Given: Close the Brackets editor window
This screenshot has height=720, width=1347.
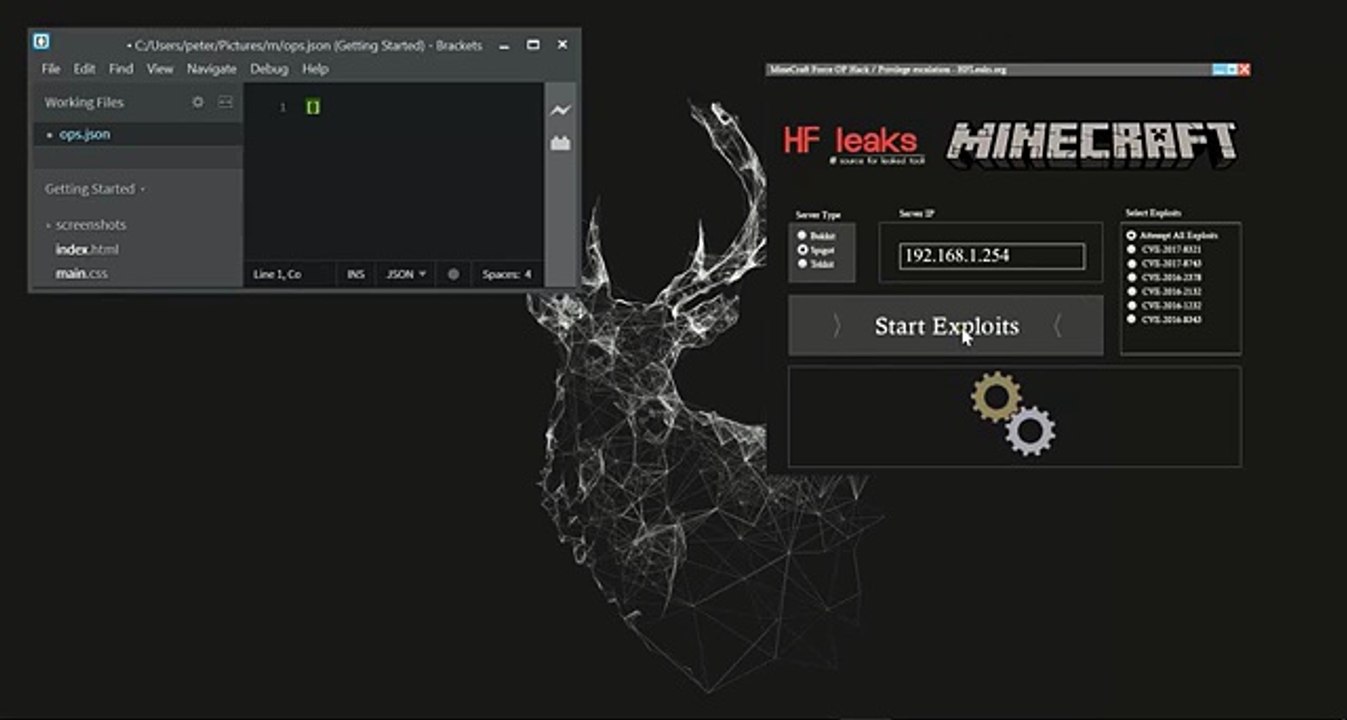Looking at the screenshot, I should [562, 44].
